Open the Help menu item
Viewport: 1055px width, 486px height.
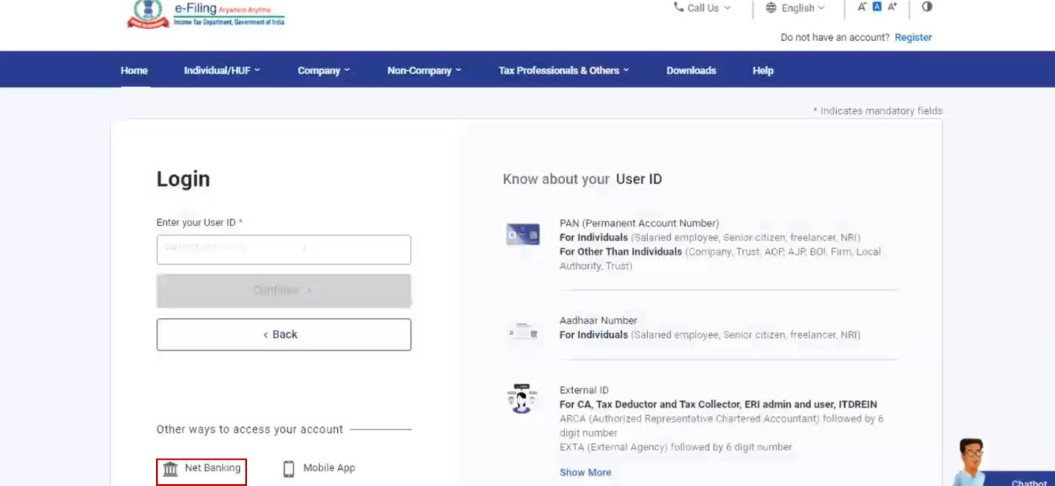click(763, 71)
